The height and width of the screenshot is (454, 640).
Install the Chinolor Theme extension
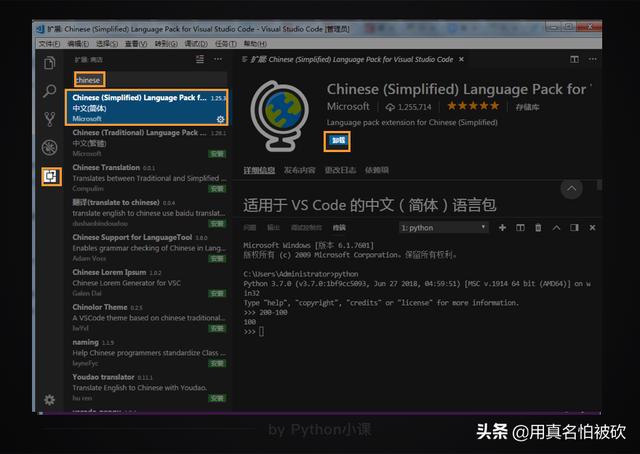pyautogui.click(x=217, y=328)
